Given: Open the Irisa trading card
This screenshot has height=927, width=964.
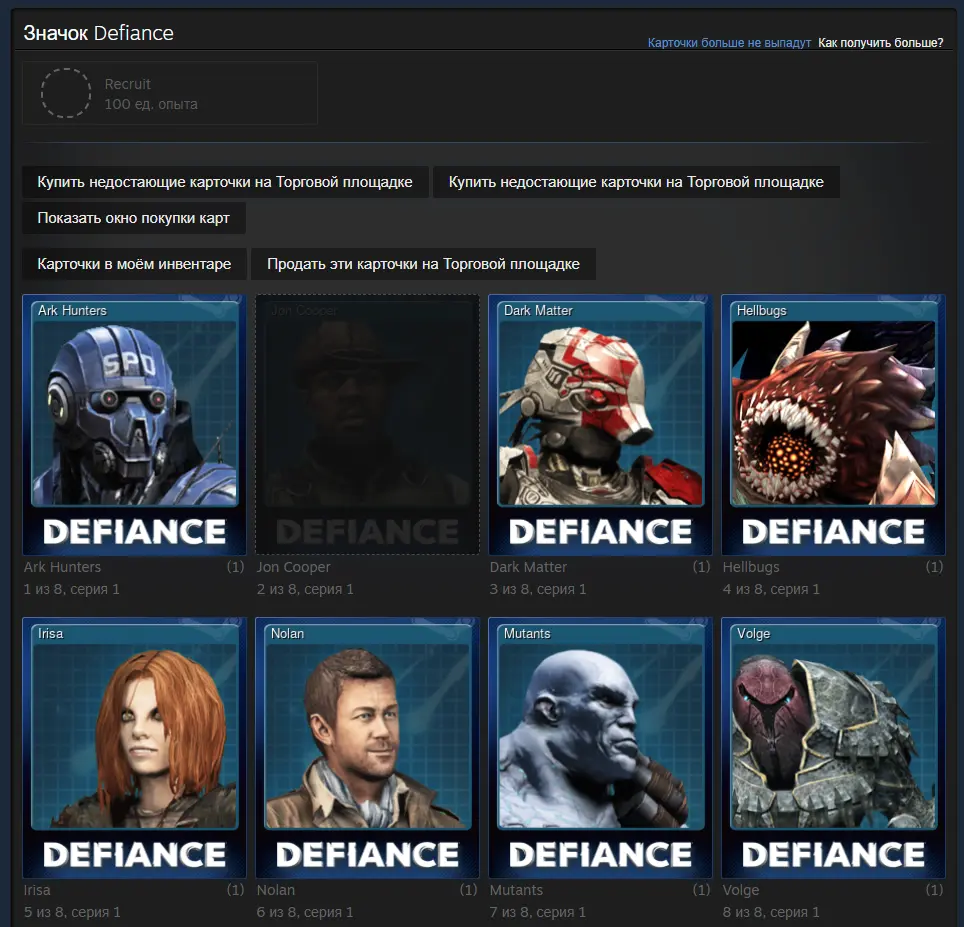Looking at the screenshot, I should click(134, 748).
